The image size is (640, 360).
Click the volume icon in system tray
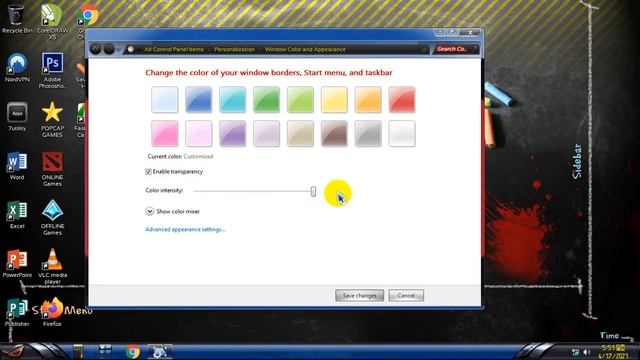click(x=587, y=352)
